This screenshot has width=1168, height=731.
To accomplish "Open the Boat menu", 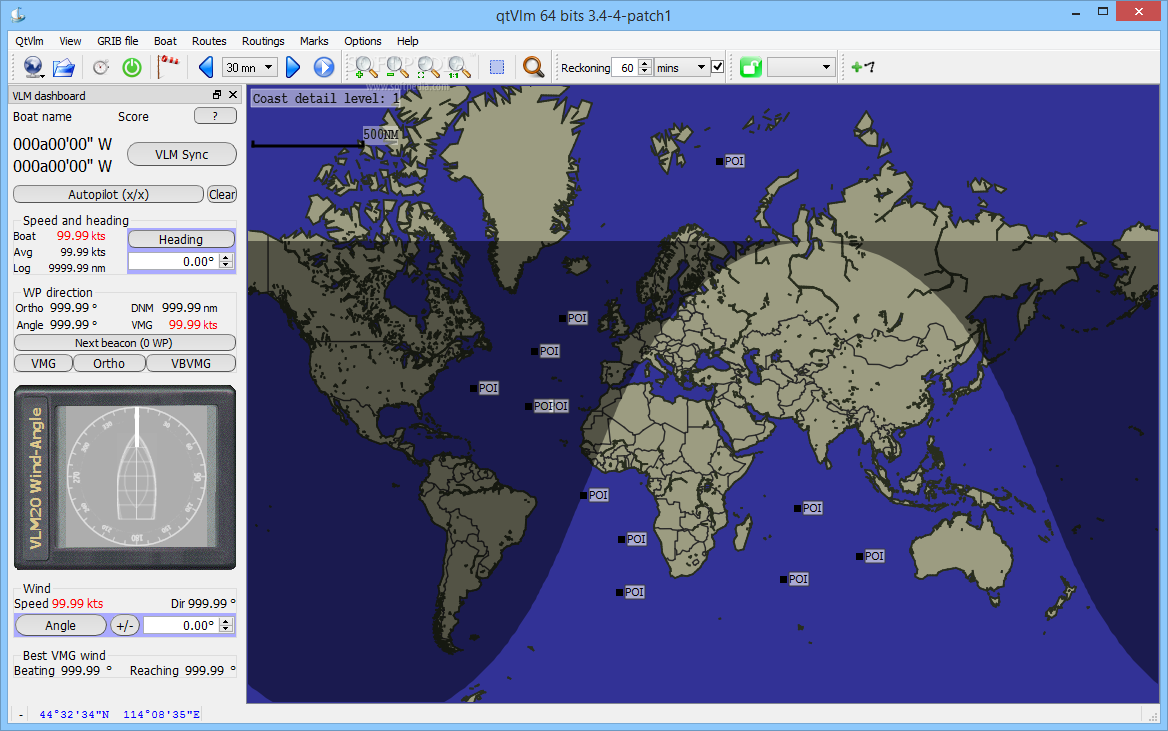I will (x=165, y=41).
